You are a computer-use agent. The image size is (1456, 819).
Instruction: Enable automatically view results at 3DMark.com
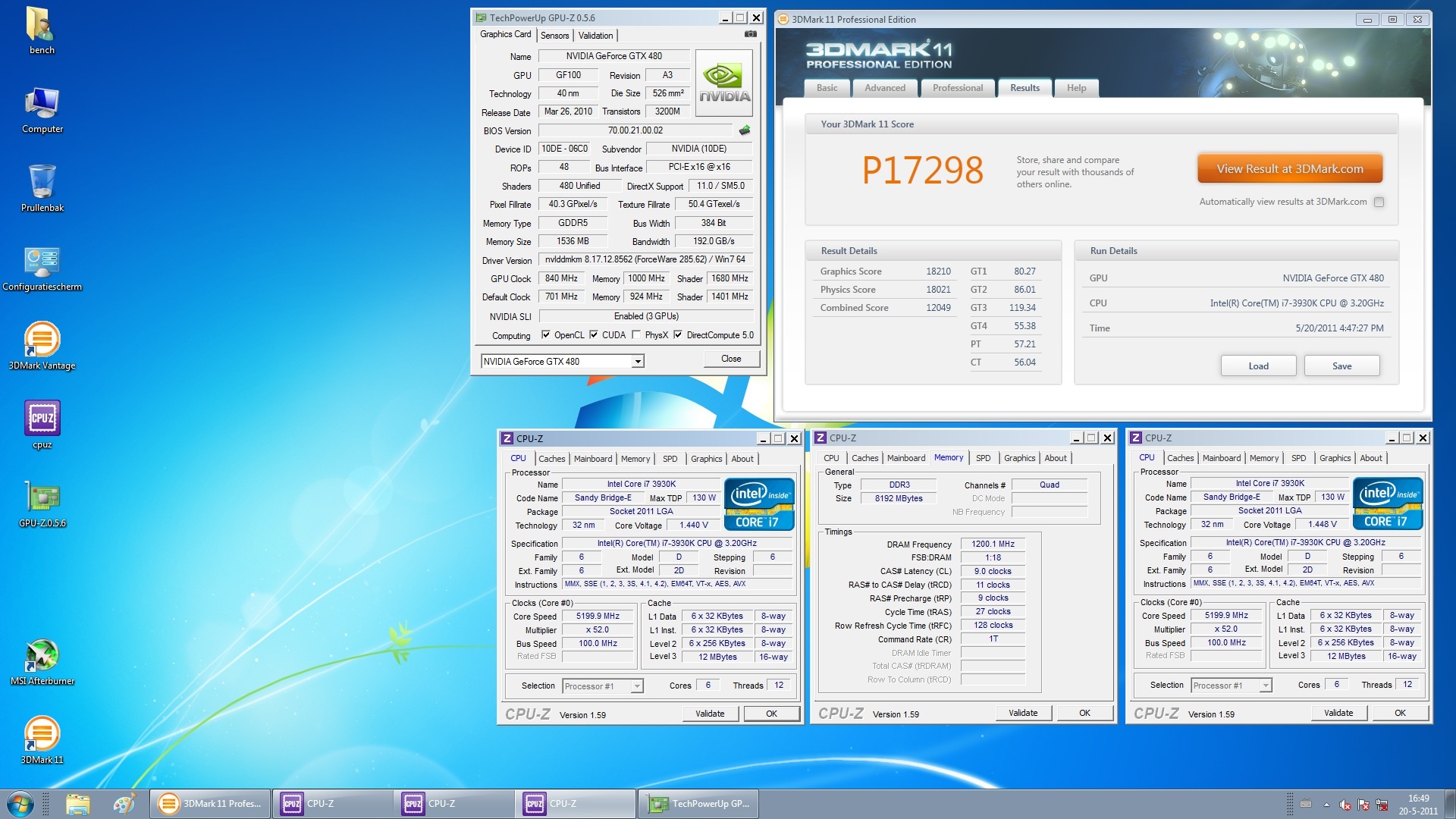click(x=1379, y=202)
